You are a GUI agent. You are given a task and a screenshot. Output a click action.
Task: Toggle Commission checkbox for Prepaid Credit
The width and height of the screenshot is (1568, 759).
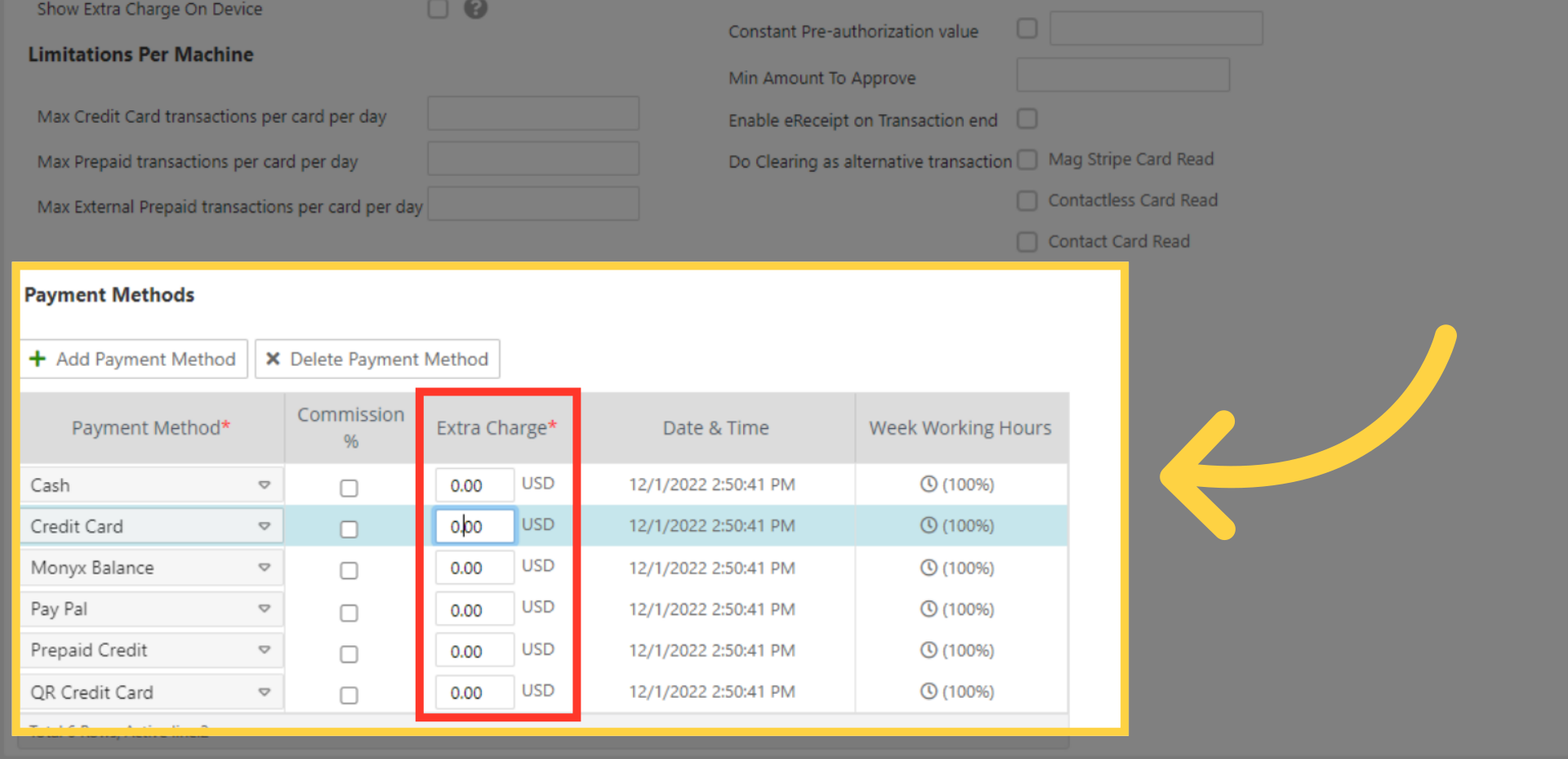349,654
